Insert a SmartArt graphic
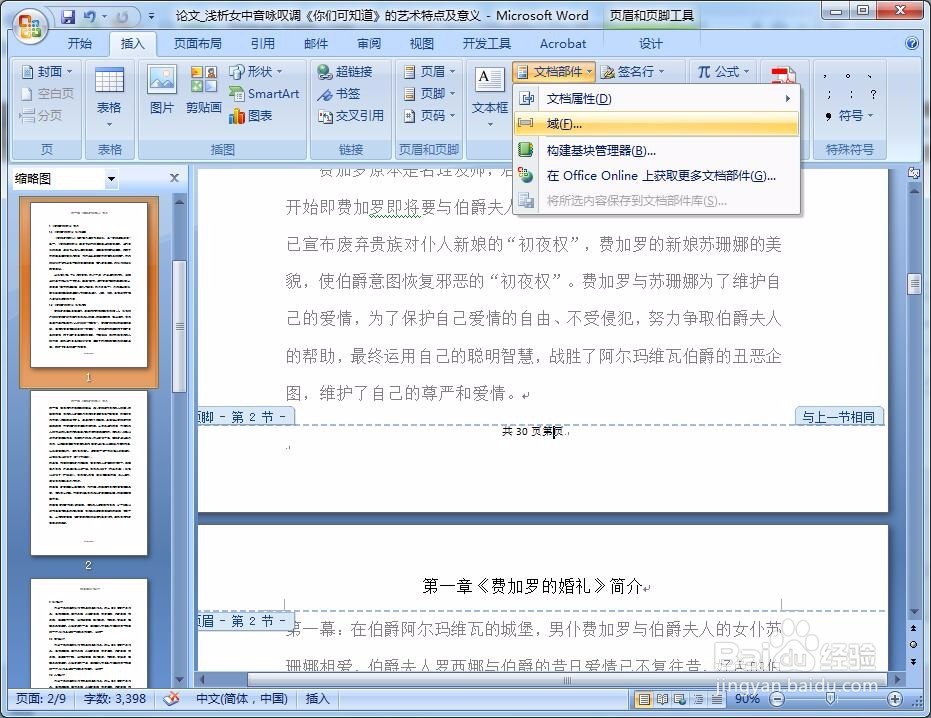 point(264,94)
